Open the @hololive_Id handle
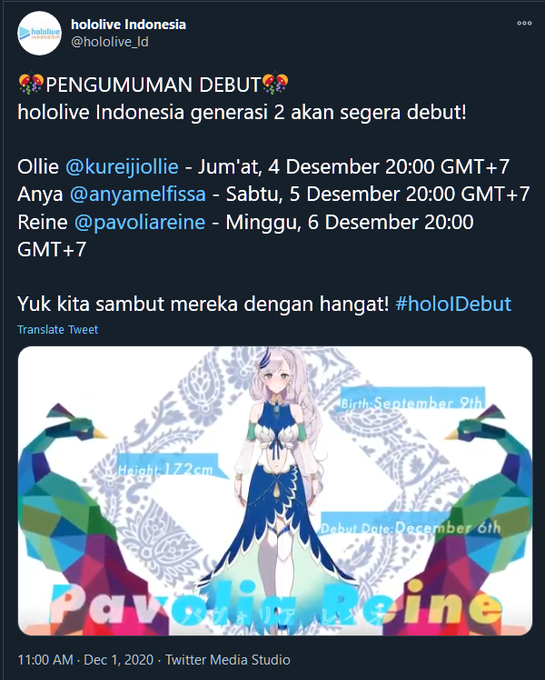 pyautogui.click(x=110, y=42)
